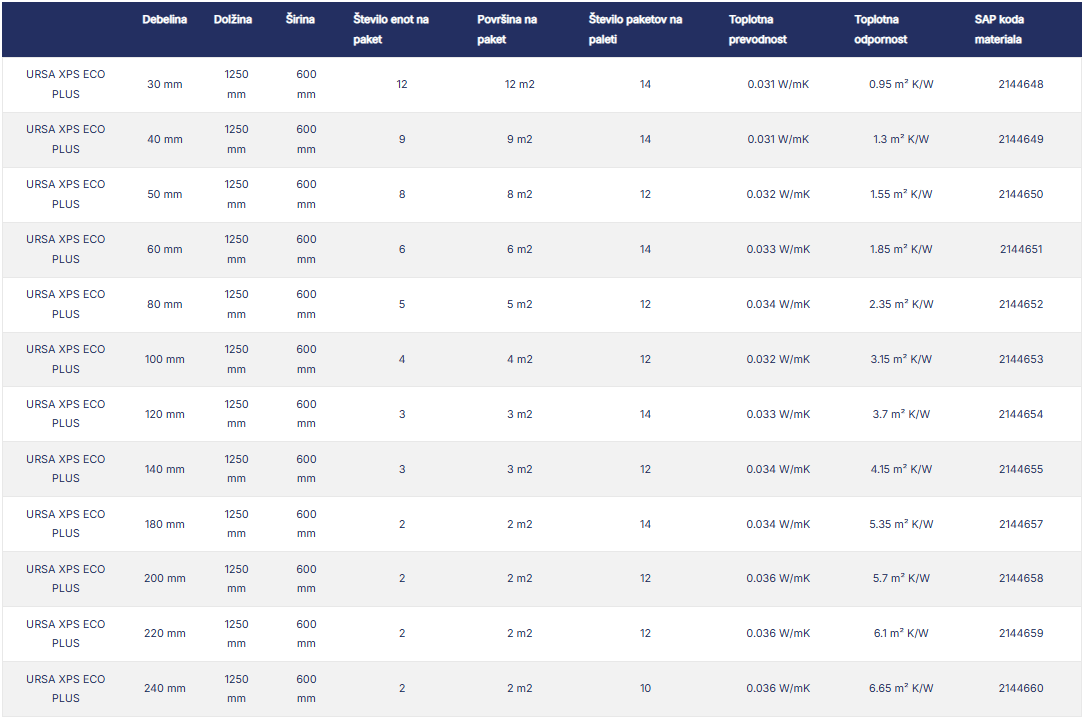
Task: Click the Toplotna prevodnost column header
Action: [x=757, y=30]
